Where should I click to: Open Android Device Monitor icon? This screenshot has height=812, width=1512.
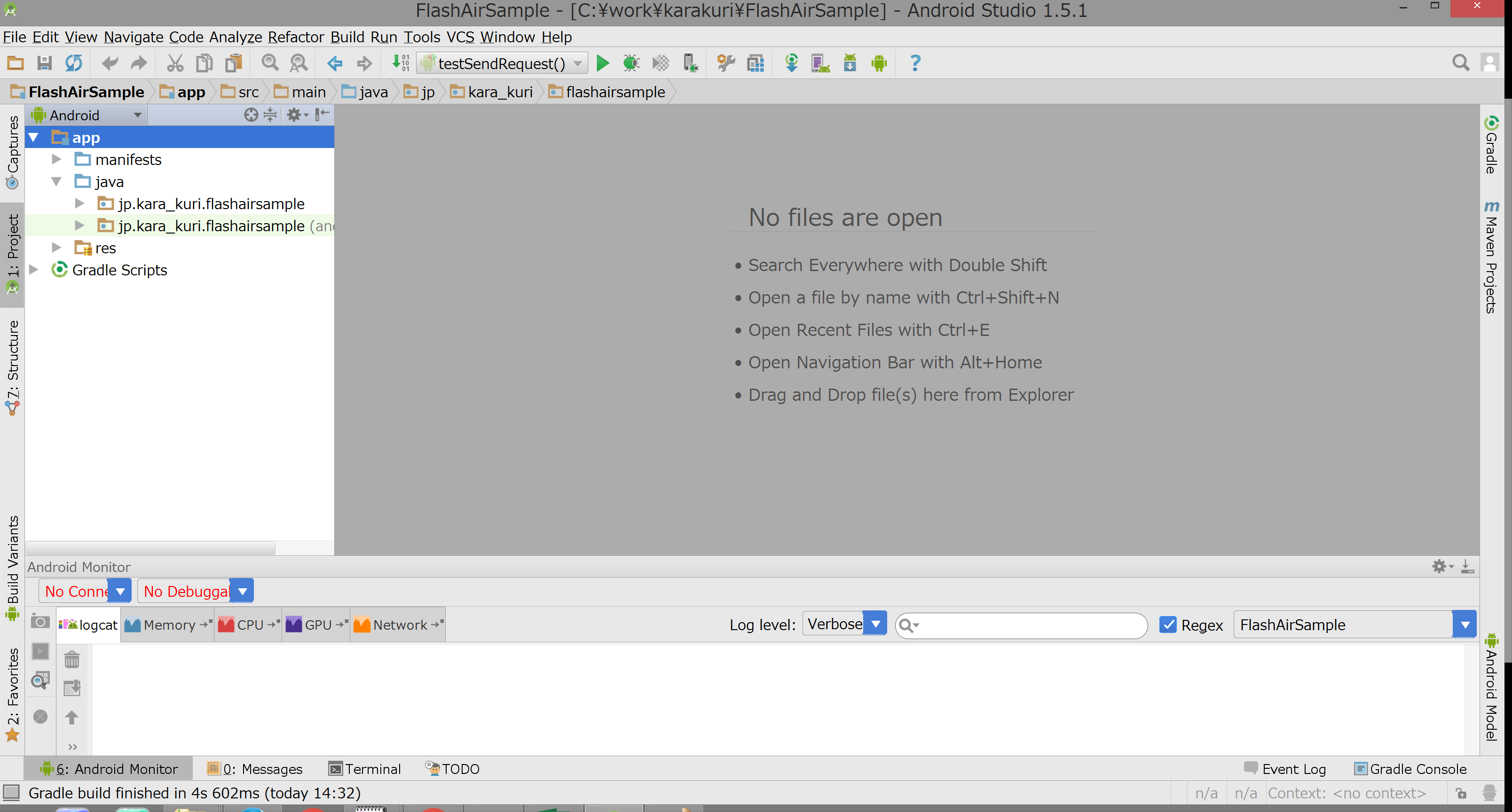(879, 63)
